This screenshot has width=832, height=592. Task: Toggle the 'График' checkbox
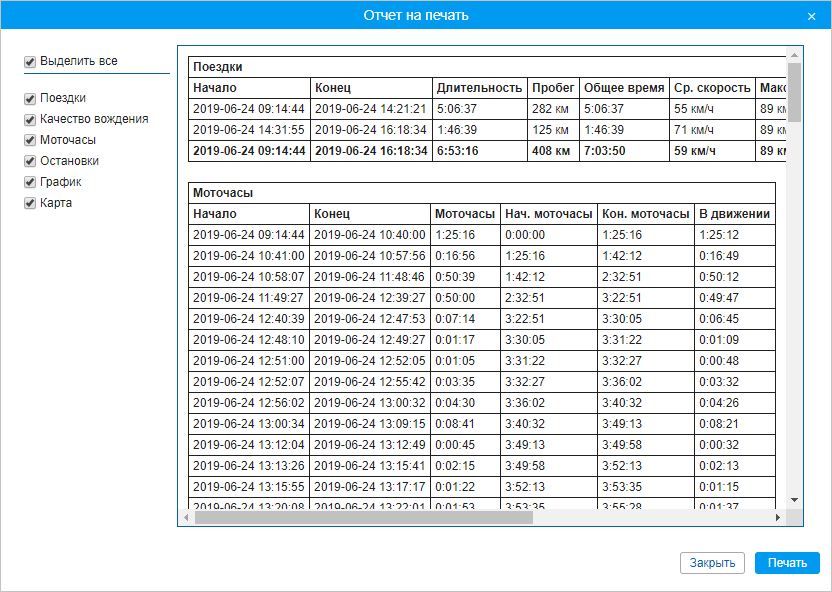pyautogui.click(x=30, y=183)
